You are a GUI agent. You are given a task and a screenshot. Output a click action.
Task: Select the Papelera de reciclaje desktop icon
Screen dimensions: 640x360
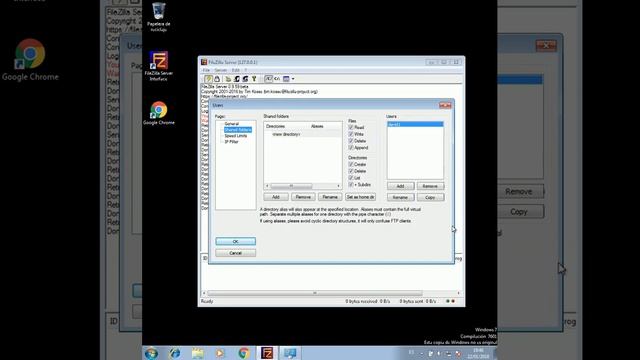coord(158,17)
